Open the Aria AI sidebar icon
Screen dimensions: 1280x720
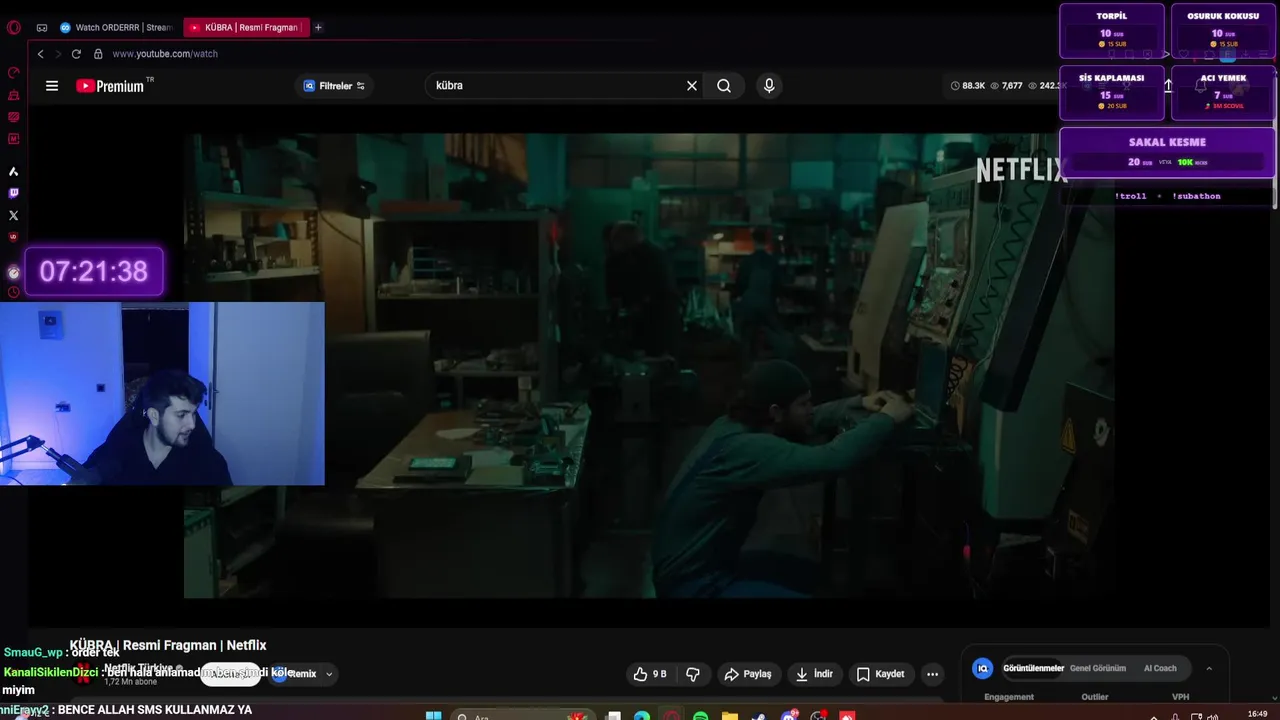(x=13, y=172)
